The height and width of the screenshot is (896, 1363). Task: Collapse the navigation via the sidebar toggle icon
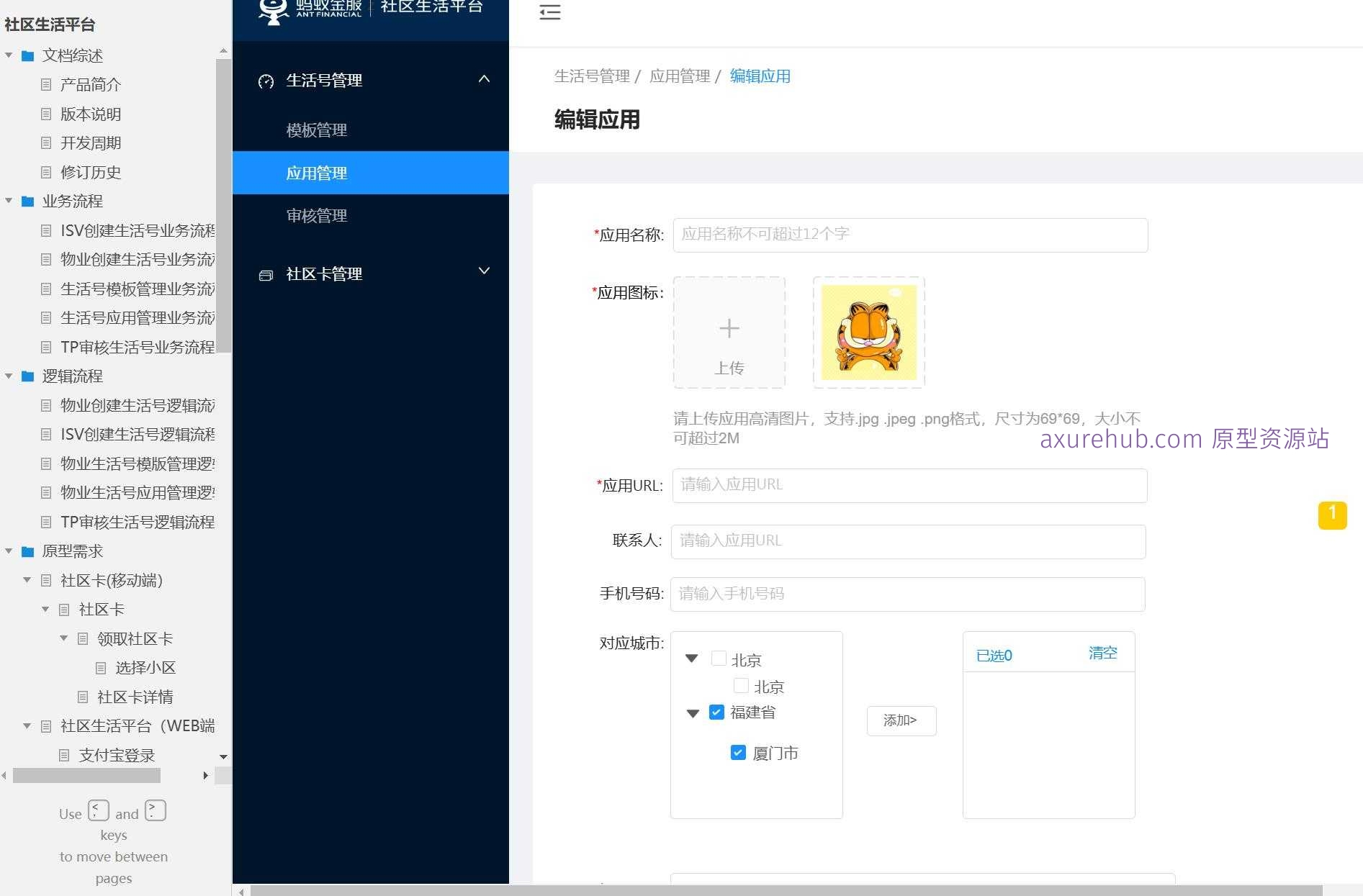tap(550, 12)
